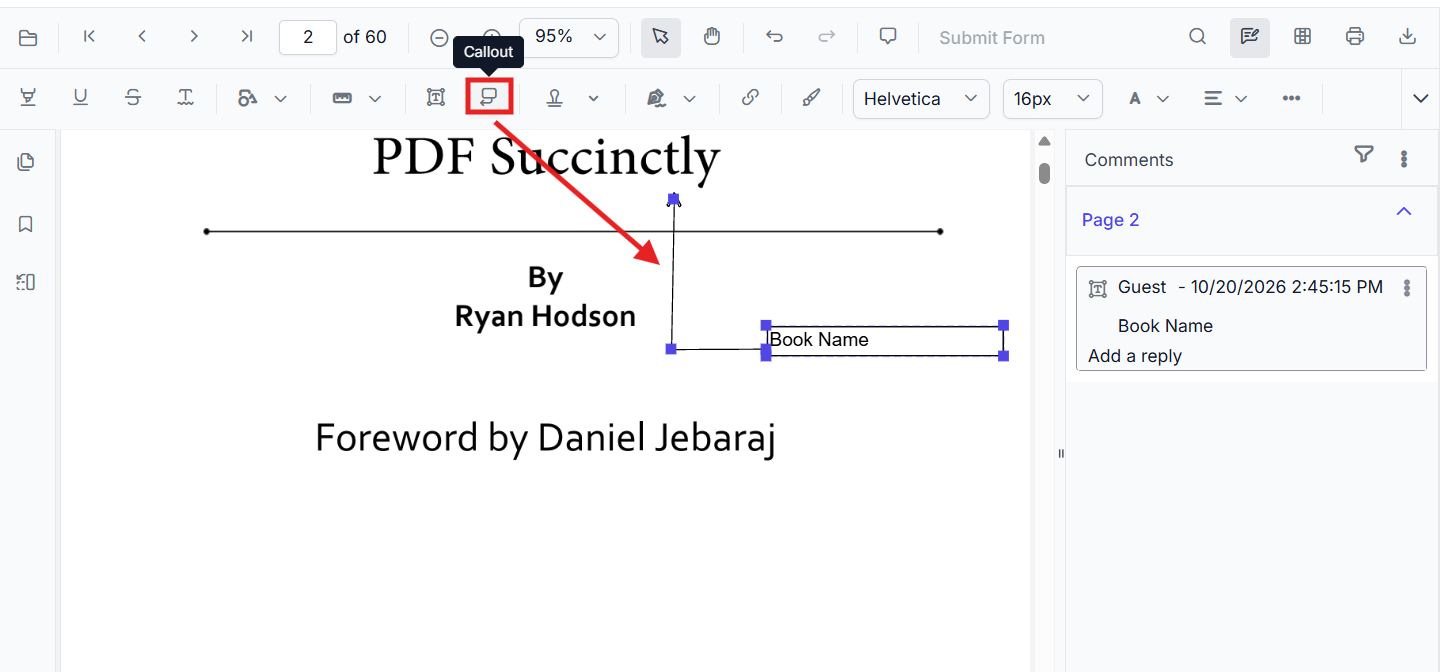
Task: Select the free text annotation tool
Action: click(435, 97)
